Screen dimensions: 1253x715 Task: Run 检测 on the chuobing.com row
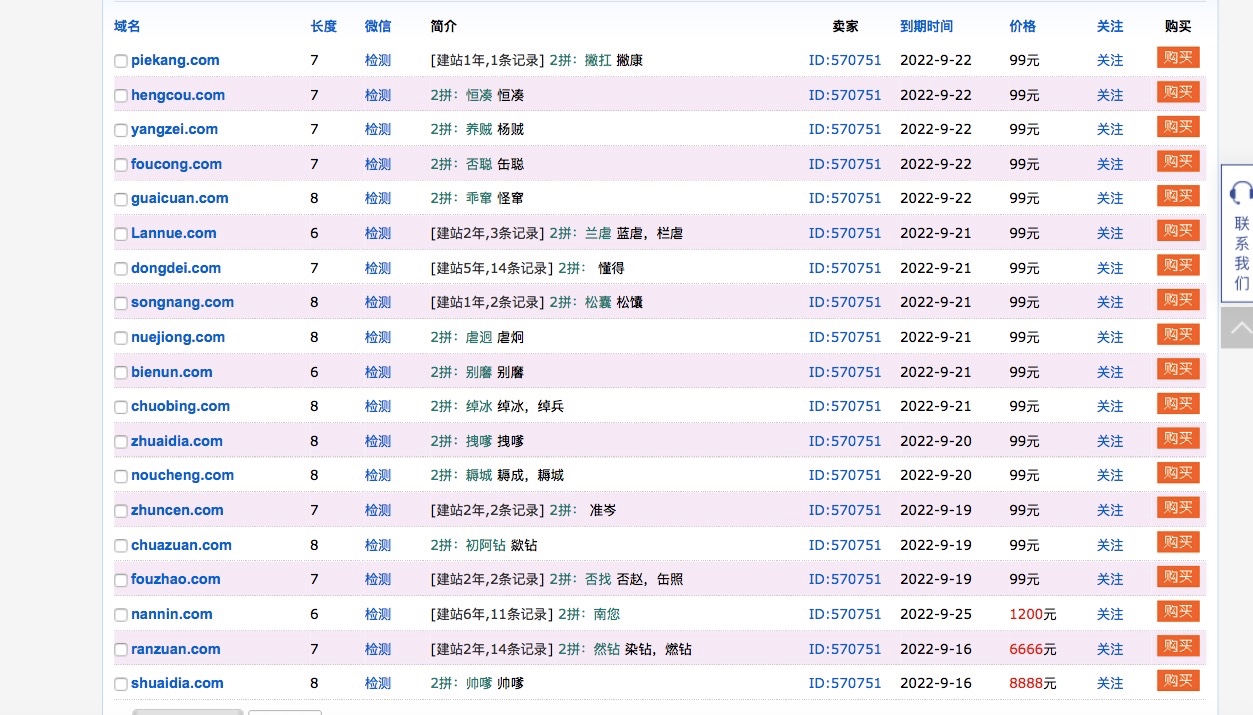pos(377,406)
